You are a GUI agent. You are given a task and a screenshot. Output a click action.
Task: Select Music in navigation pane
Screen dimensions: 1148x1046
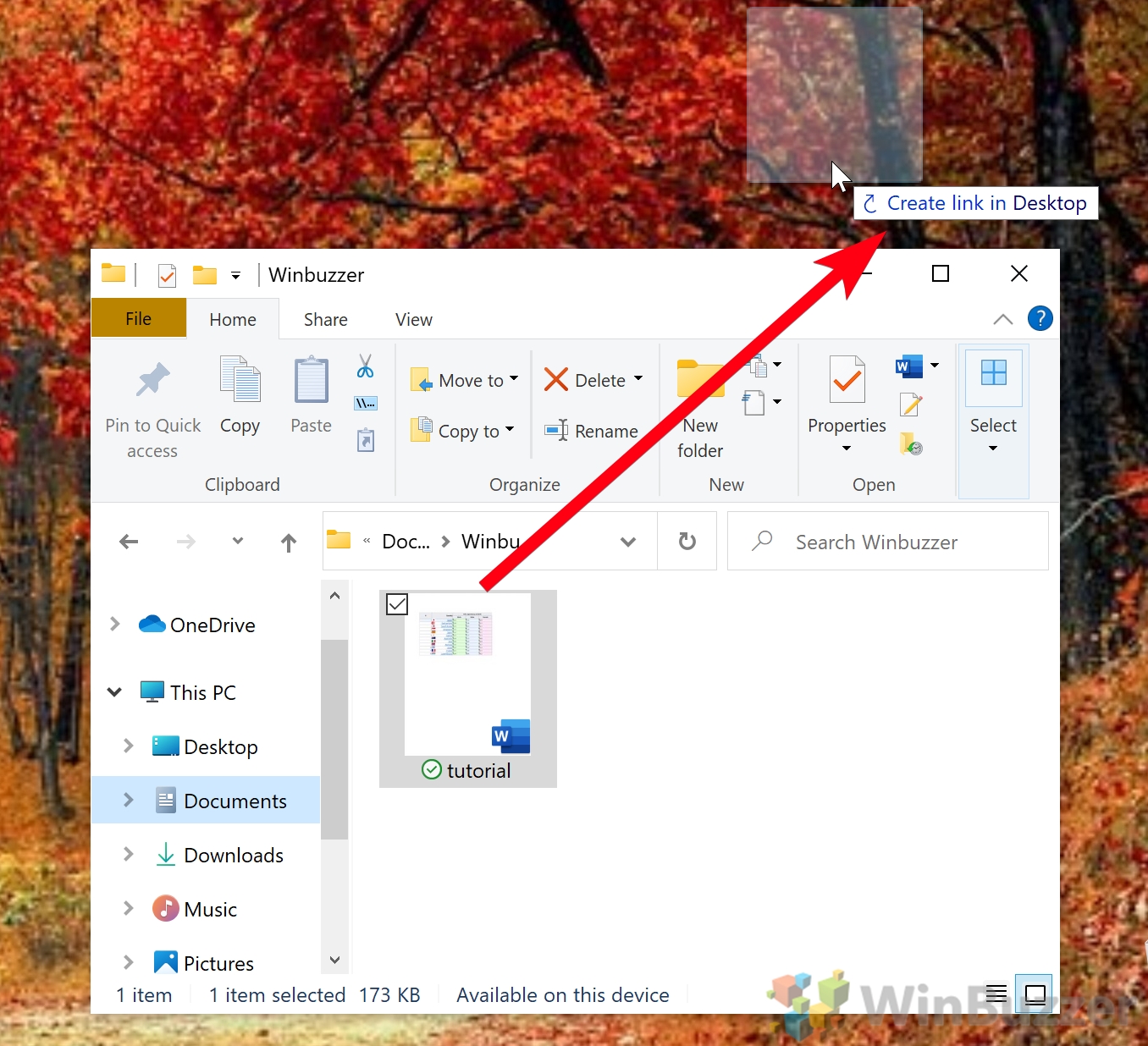[x=195, y=909]
